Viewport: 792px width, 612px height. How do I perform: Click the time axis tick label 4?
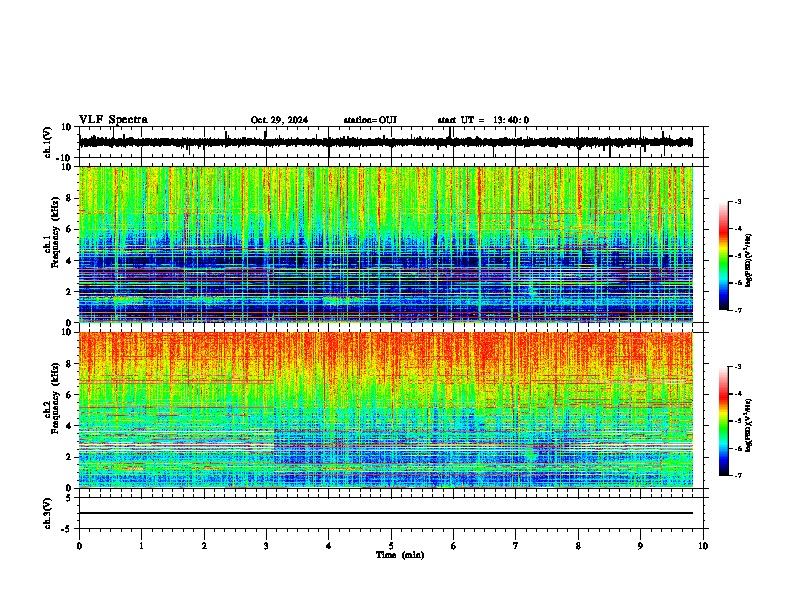(329, 546)
